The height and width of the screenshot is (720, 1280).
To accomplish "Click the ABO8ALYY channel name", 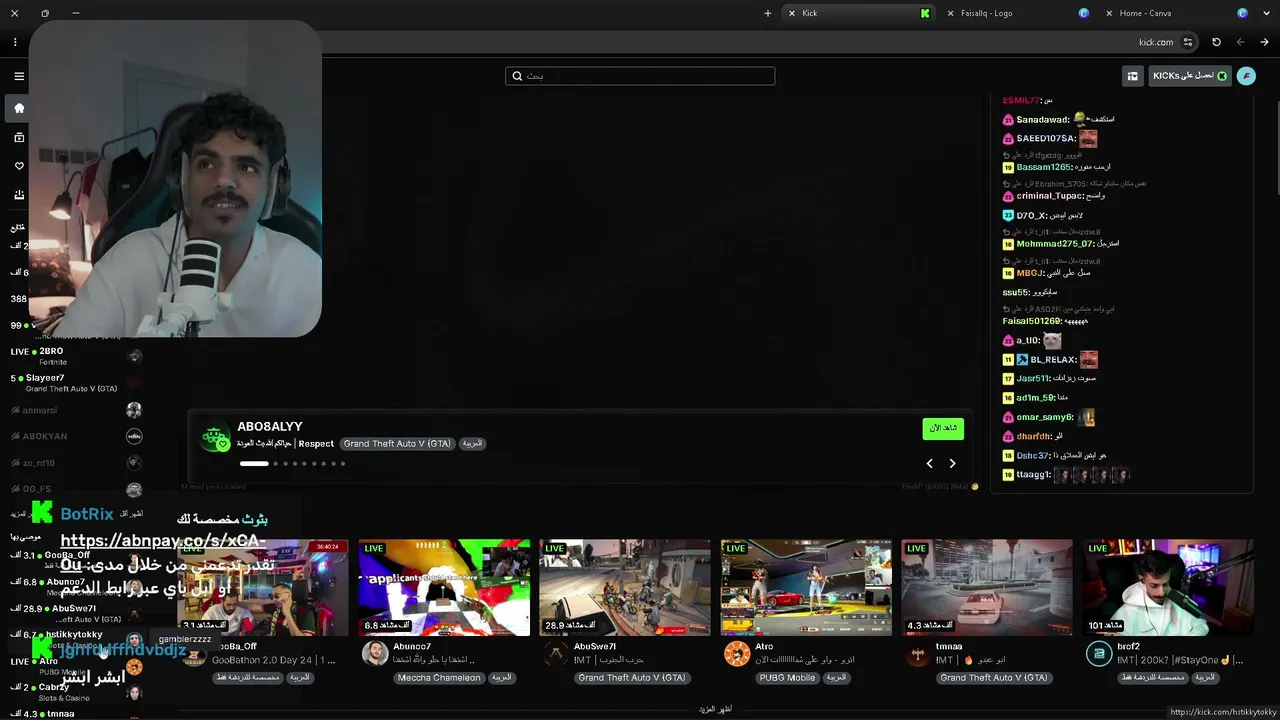I will click(x=270, y=427).
